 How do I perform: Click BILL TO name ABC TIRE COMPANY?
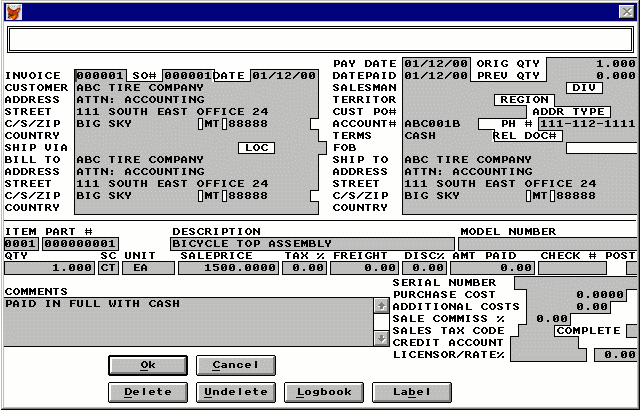click(140, 160)
